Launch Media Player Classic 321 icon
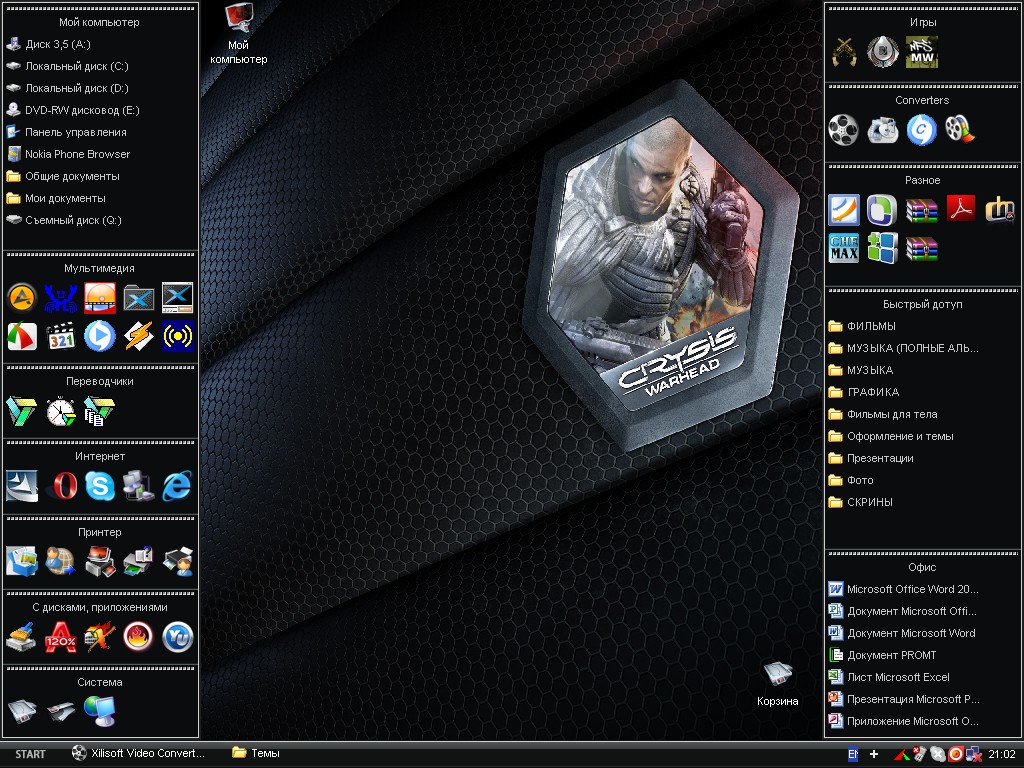This screenshot has height=768, width=1024. pos(61,336)
